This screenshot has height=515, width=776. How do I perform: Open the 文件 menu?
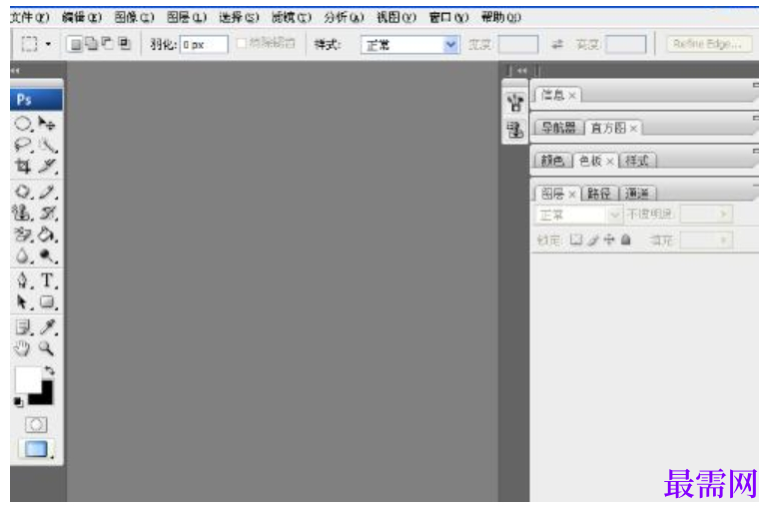click(30, 17)
